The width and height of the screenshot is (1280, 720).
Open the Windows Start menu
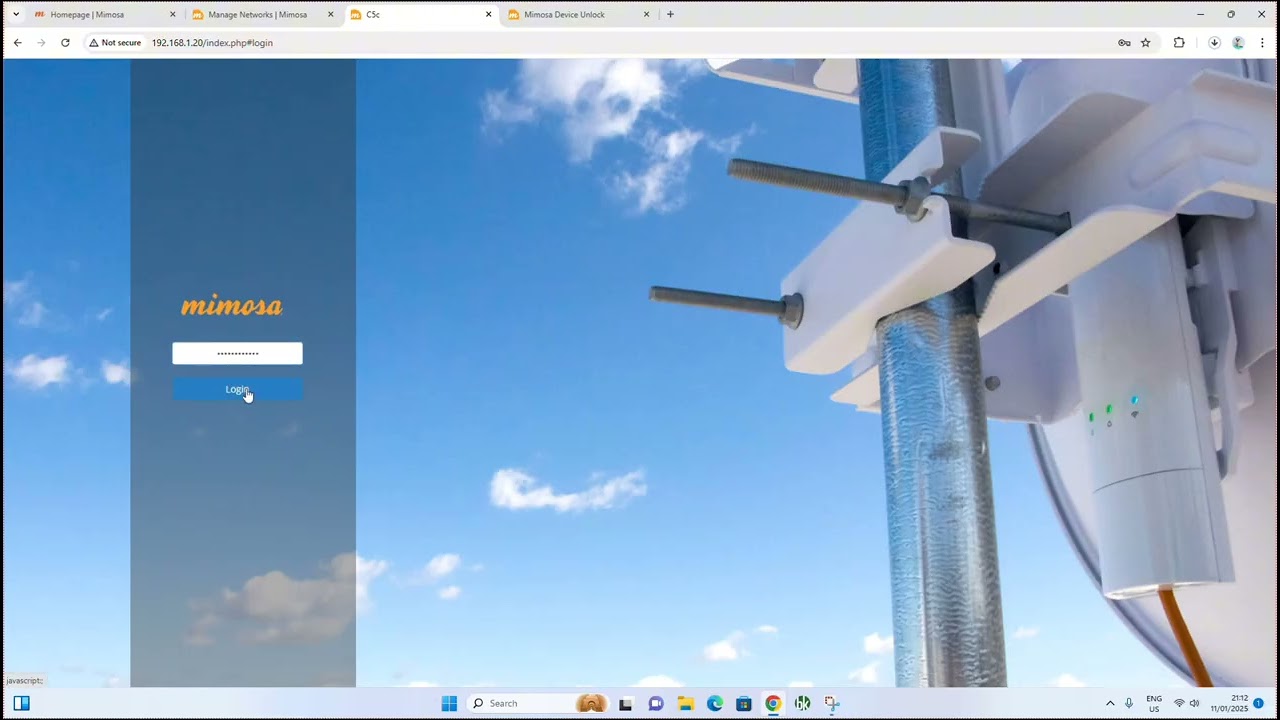[x=449, y=703]
